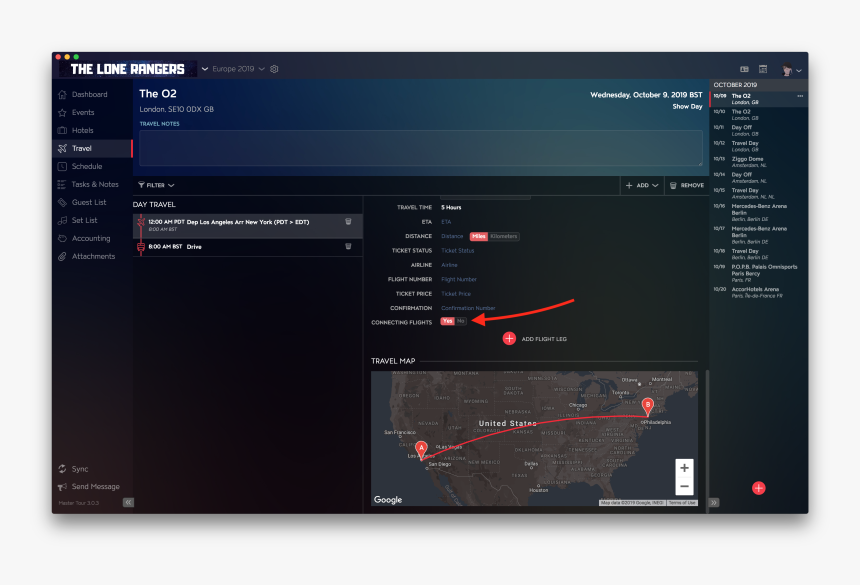Open tour settings gear icon
The height and width of the screenshot is (585, 860).
click(274, 69)
